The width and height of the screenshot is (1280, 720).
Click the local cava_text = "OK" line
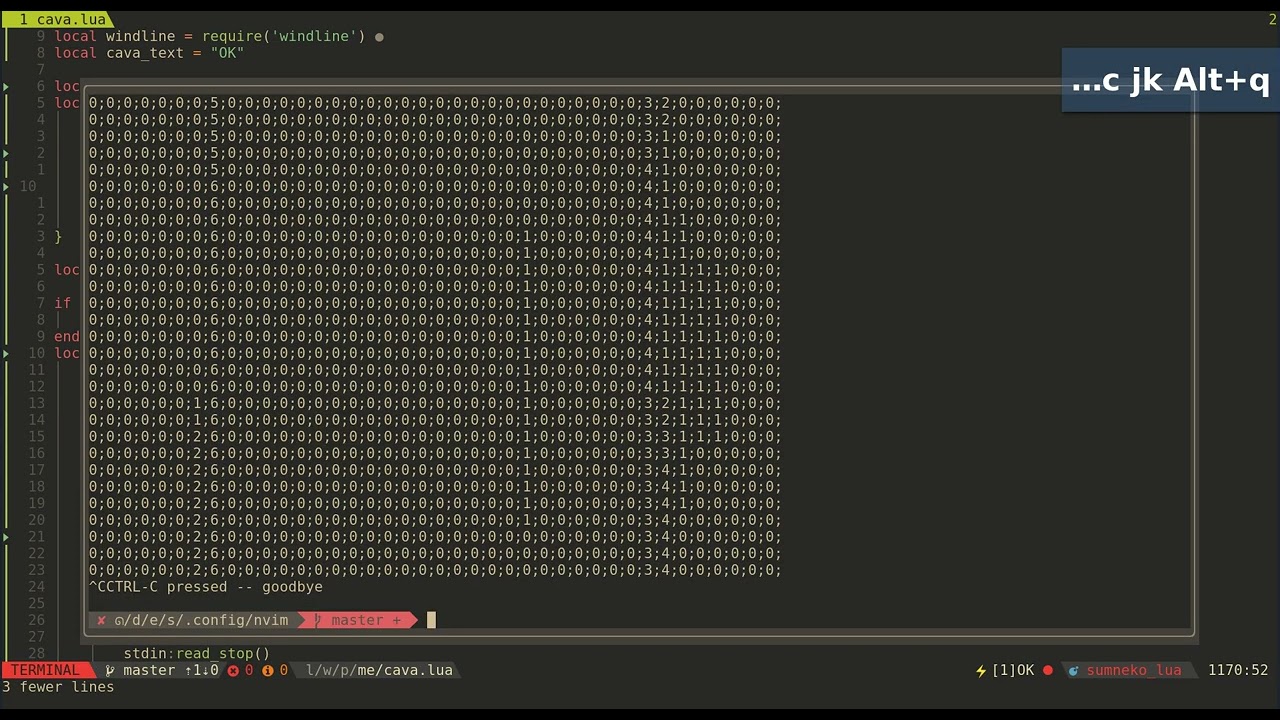tap(149, 53)
